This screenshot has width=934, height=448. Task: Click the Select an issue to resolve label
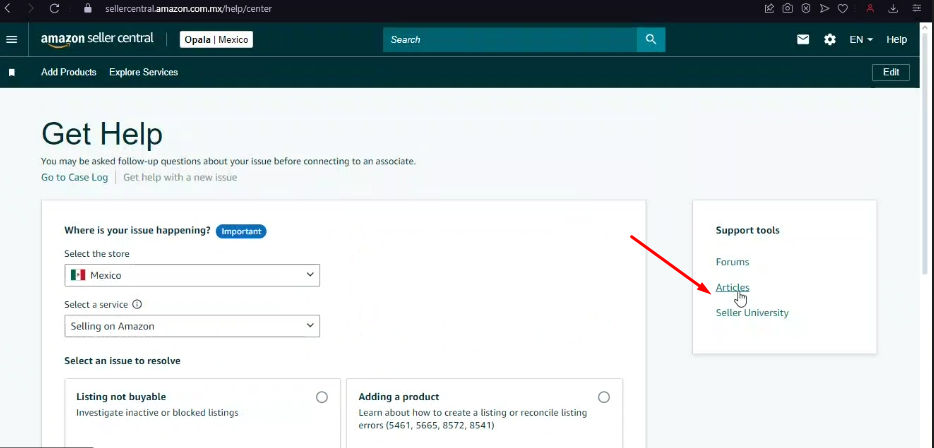[x=122, y=360]
